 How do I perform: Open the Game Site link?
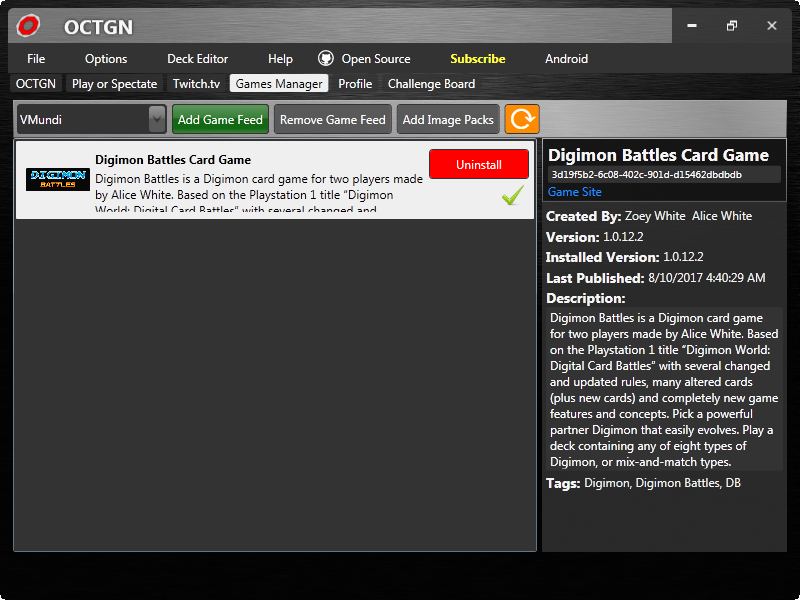coord(574,192)
